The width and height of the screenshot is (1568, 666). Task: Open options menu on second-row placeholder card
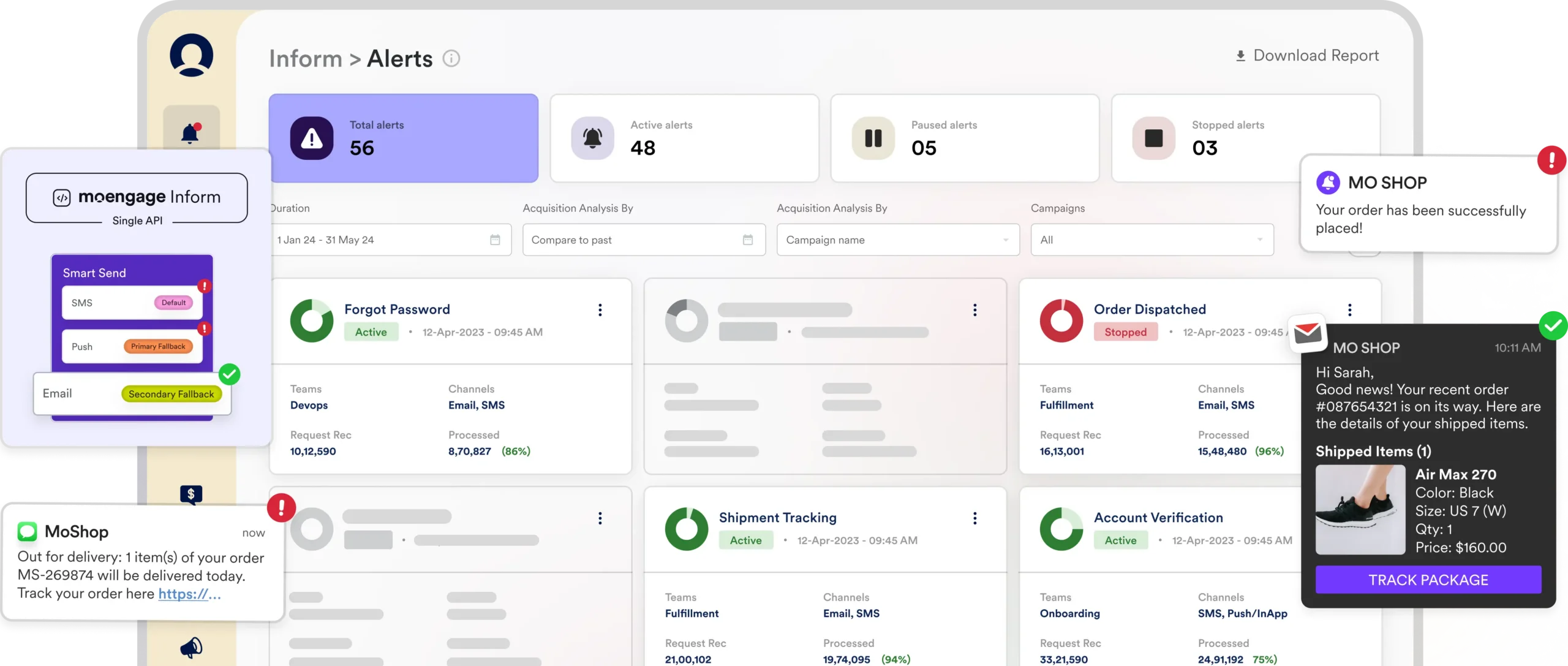tap(600, 518)
